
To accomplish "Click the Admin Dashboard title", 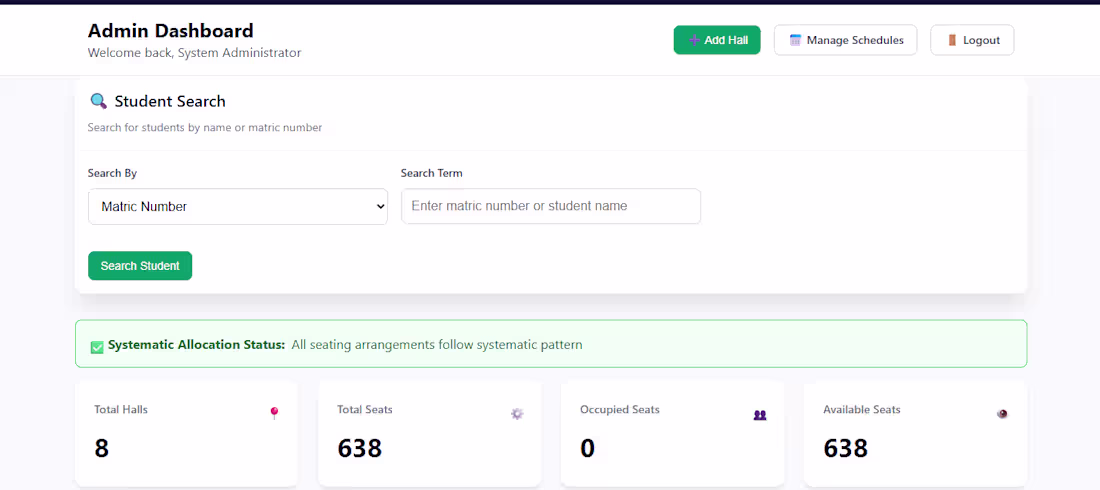I will (x=171, y=31).
